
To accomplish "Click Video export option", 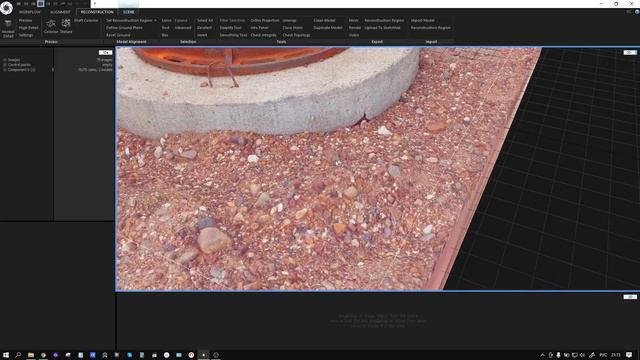I will [354, 35].
